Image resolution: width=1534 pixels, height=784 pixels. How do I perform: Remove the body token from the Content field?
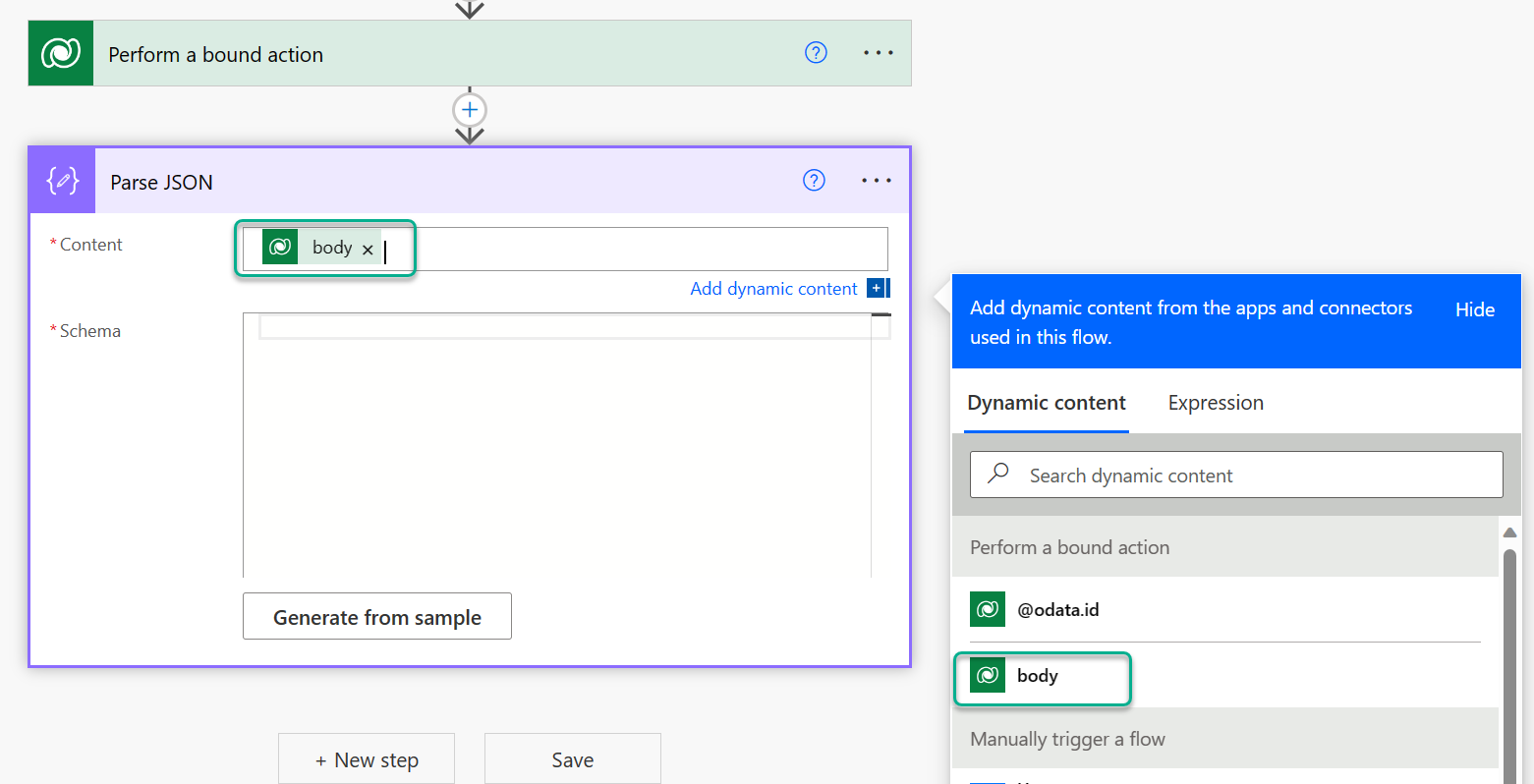(x=367, y=248)
